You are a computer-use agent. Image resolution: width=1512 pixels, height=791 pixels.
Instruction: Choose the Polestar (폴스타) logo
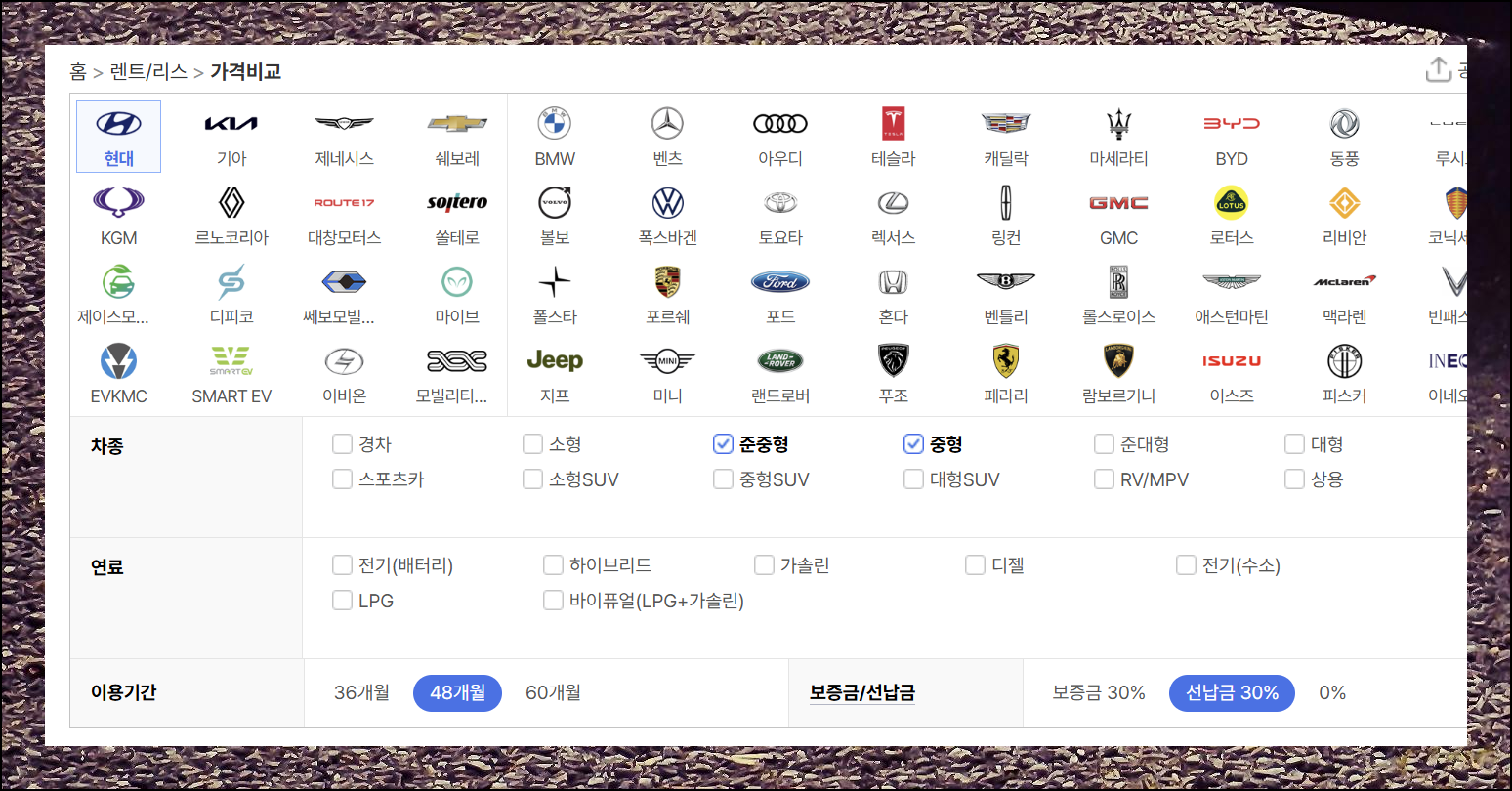(x=555, y=282)
